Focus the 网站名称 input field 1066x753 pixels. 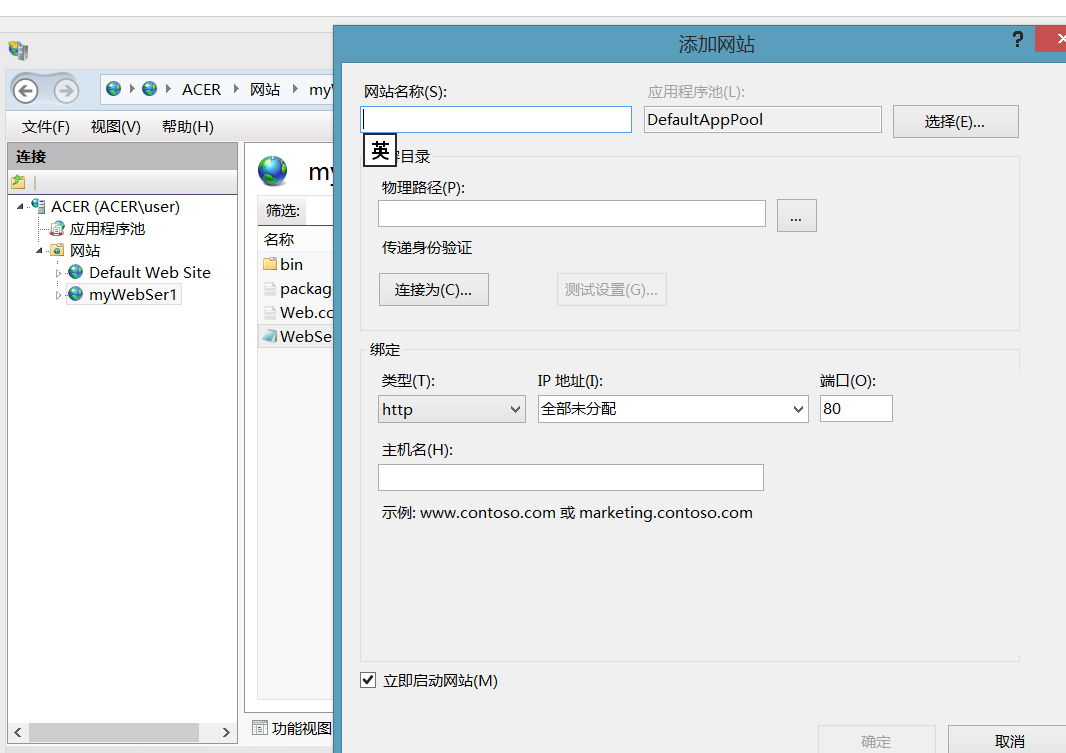[496, 120]
